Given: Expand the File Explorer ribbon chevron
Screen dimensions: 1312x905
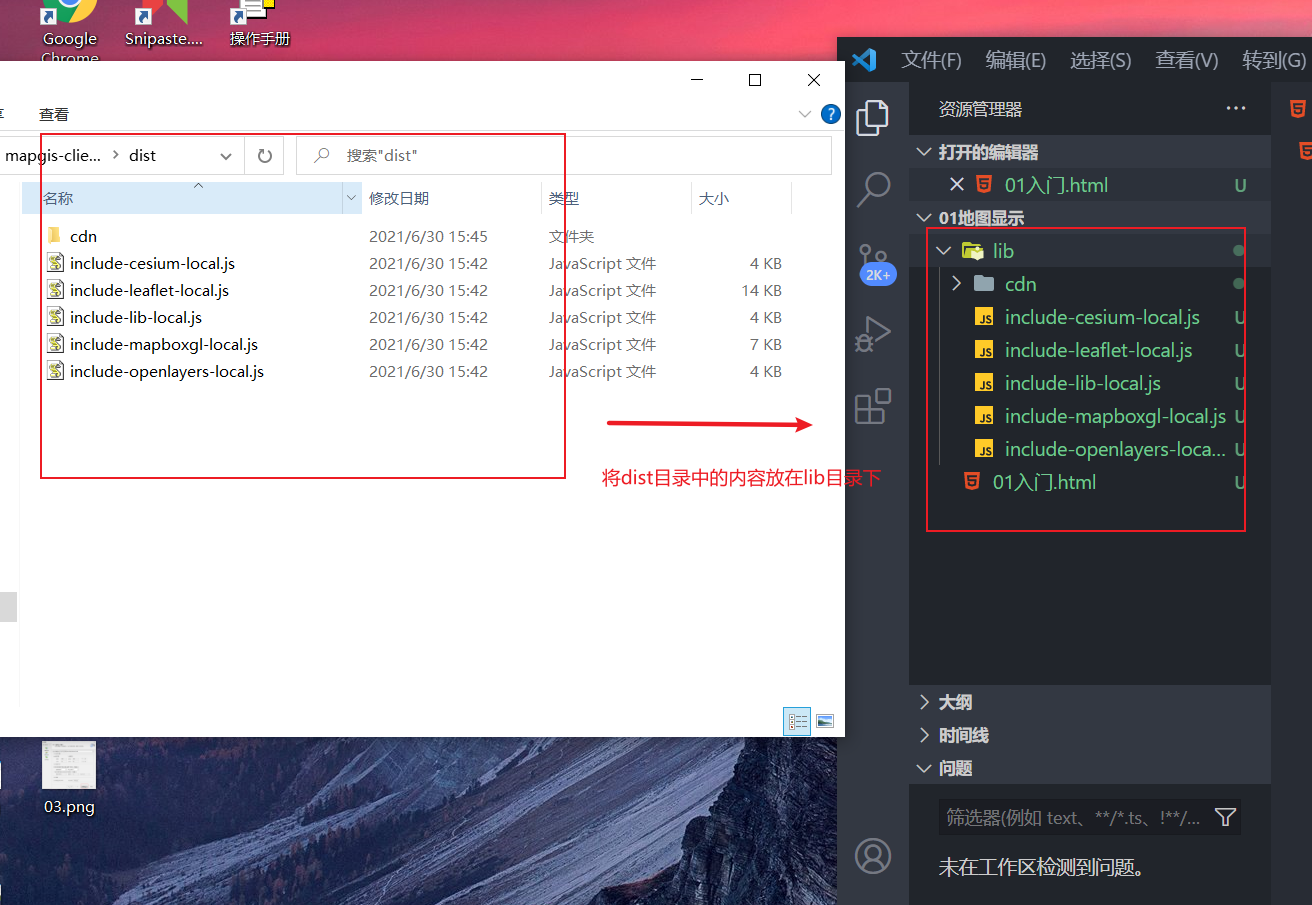Looking at the screenshot, I should (805, 114).
